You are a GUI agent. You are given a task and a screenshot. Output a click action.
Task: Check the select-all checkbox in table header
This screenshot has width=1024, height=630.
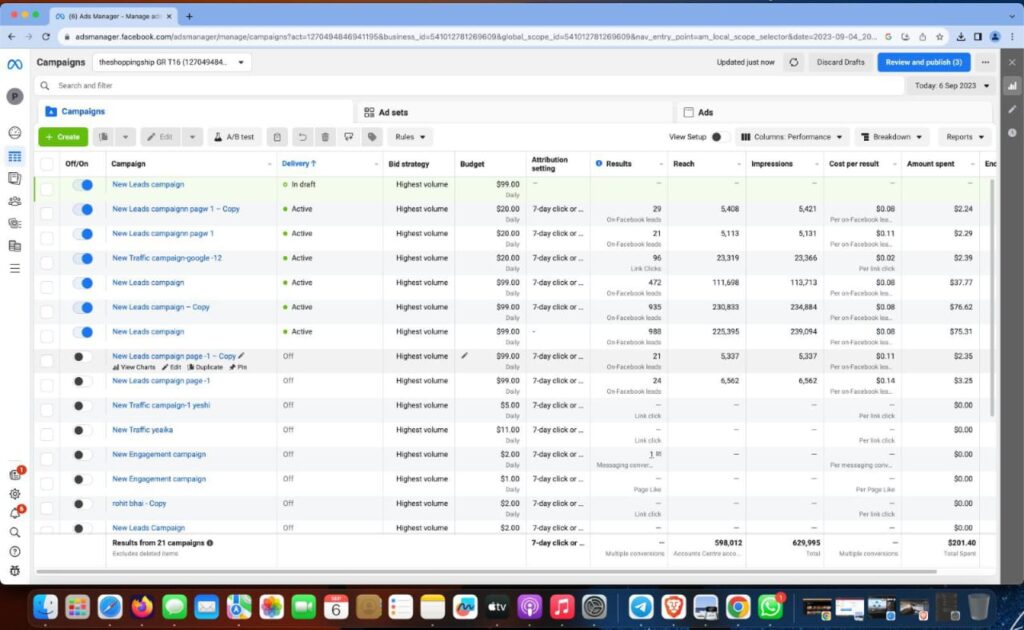pos(47,164)
